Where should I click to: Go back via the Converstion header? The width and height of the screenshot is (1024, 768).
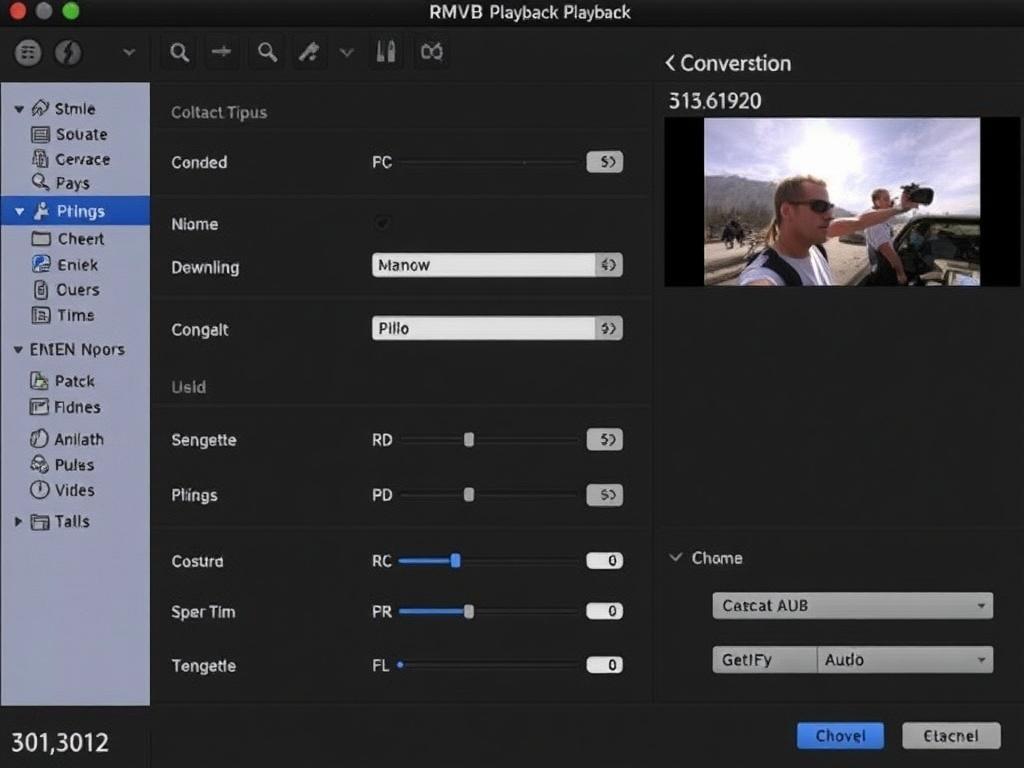670,63
